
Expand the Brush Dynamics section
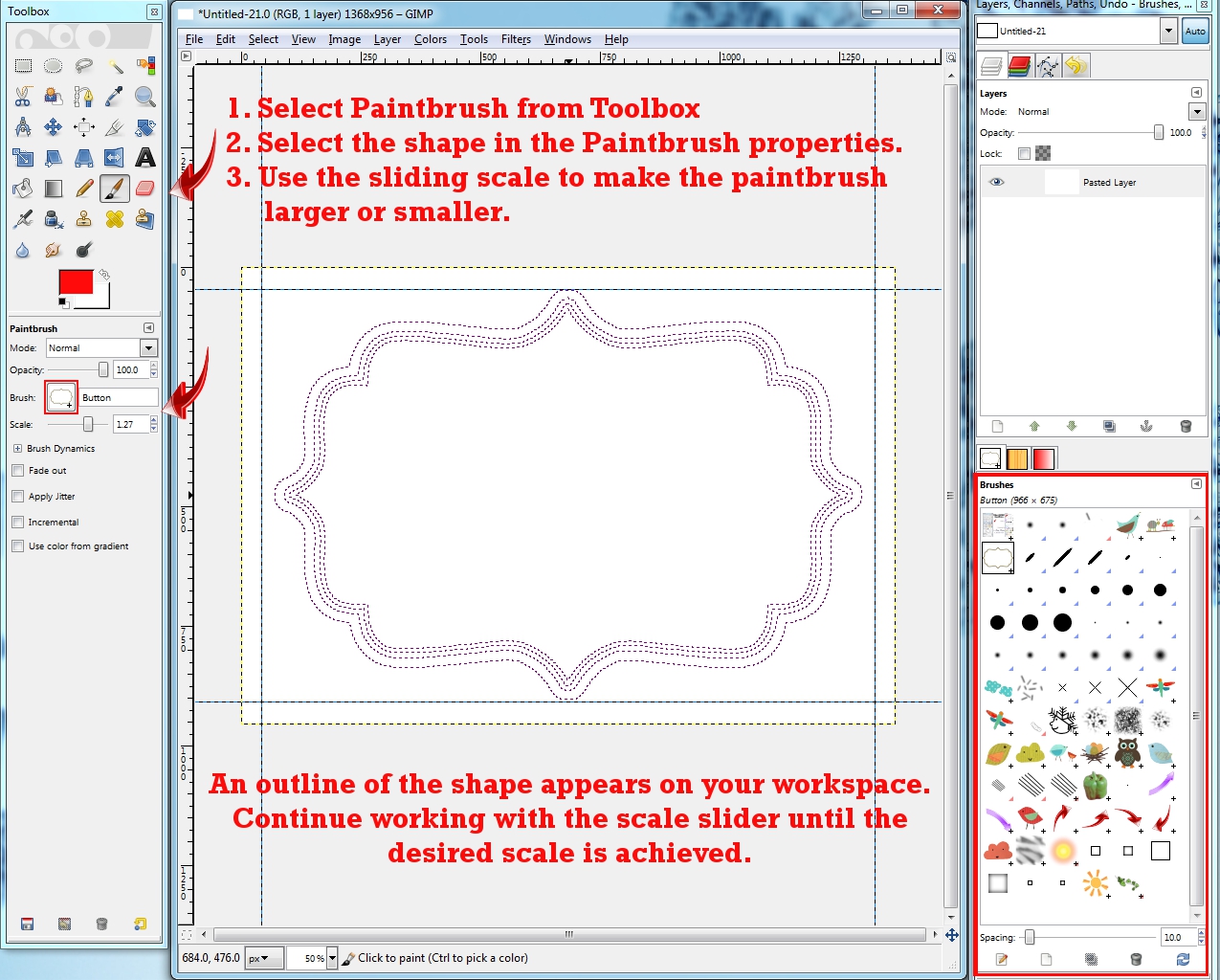pyautogui.click(x=16, y=448)
